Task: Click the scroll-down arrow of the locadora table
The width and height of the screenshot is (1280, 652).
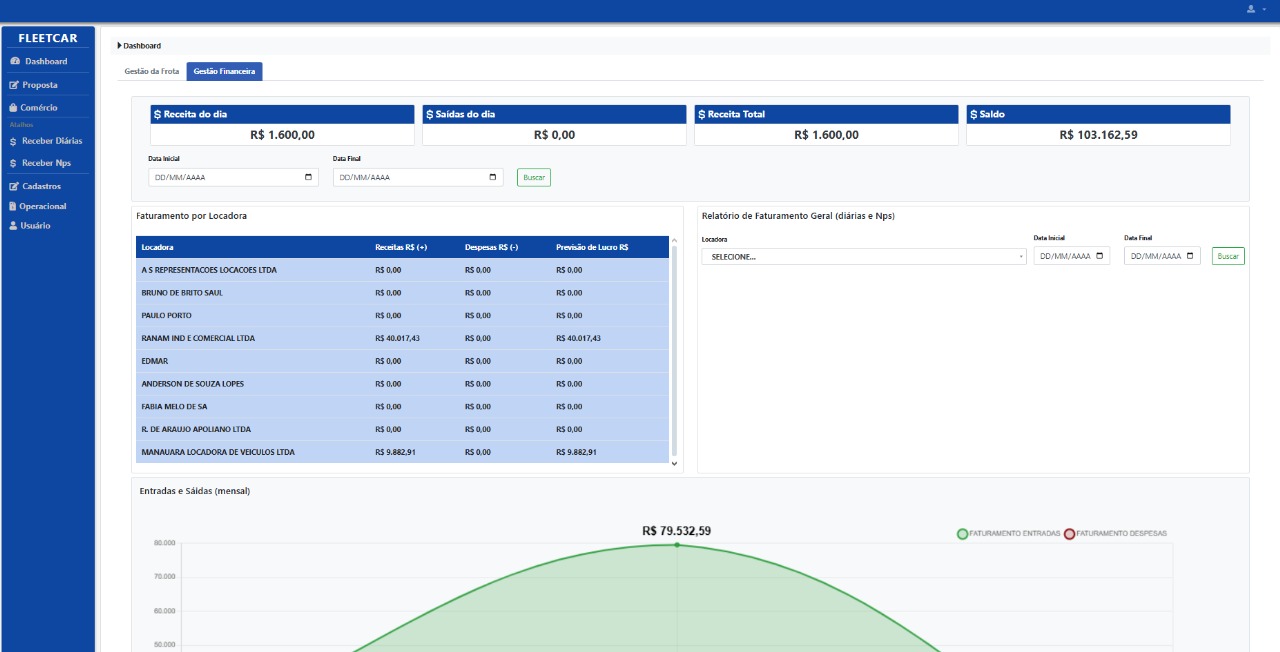Action: pyautogui.click(x=674, y=463)
